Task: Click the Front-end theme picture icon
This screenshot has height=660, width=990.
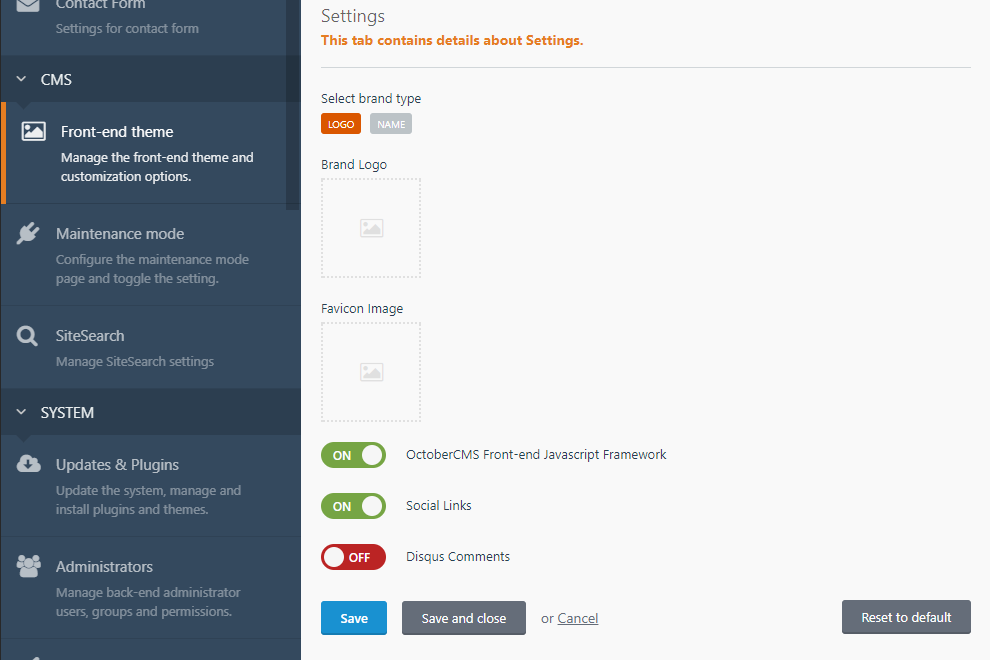Action: (33, 131)
